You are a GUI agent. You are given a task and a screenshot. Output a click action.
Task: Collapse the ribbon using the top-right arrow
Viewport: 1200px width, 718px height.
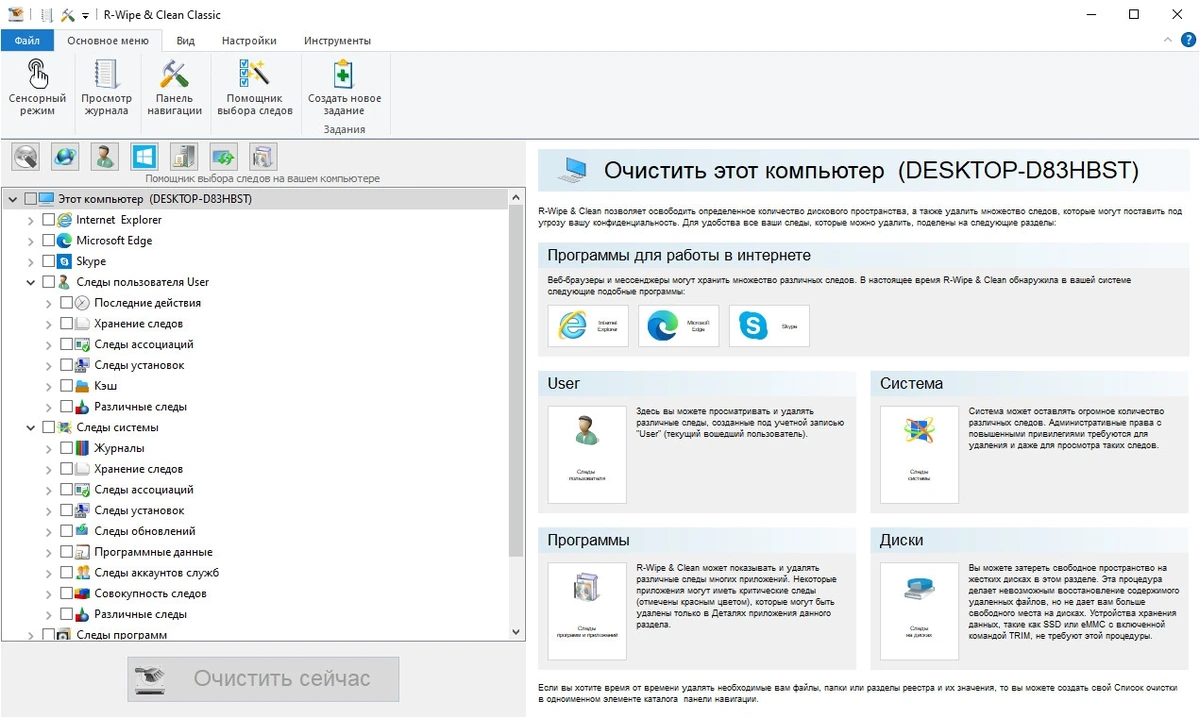point(1167,40)
